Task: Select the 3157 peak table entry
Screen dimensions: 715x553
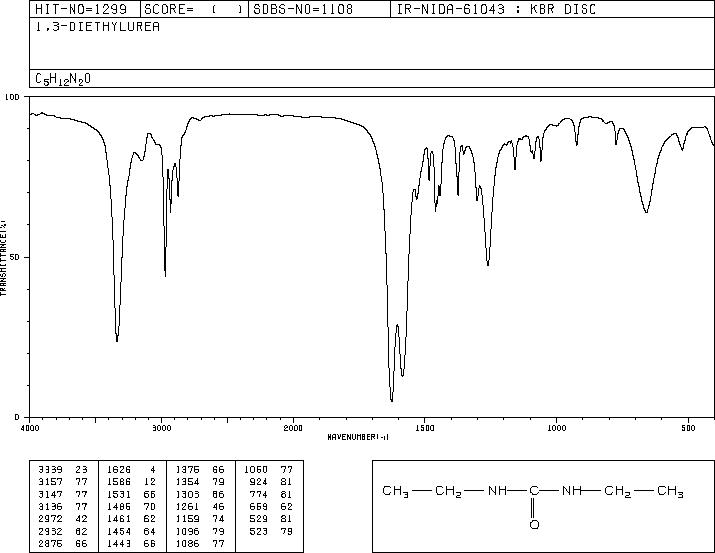Action: (x=62, y=482)
